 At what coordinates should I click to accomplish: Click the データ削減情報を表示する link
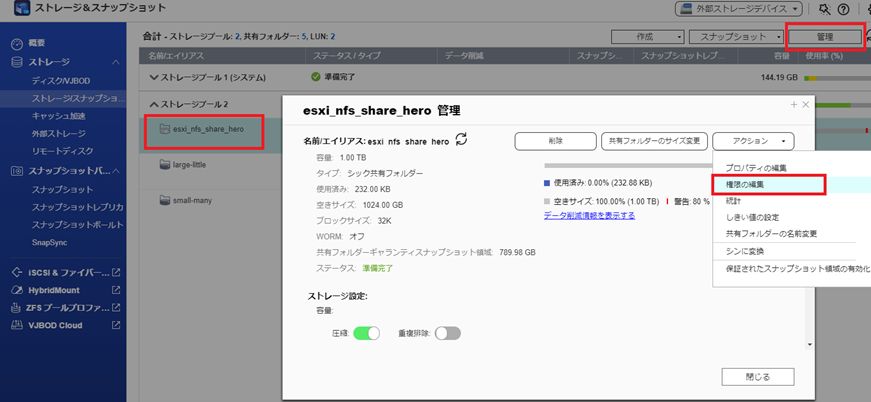point(589,215)
